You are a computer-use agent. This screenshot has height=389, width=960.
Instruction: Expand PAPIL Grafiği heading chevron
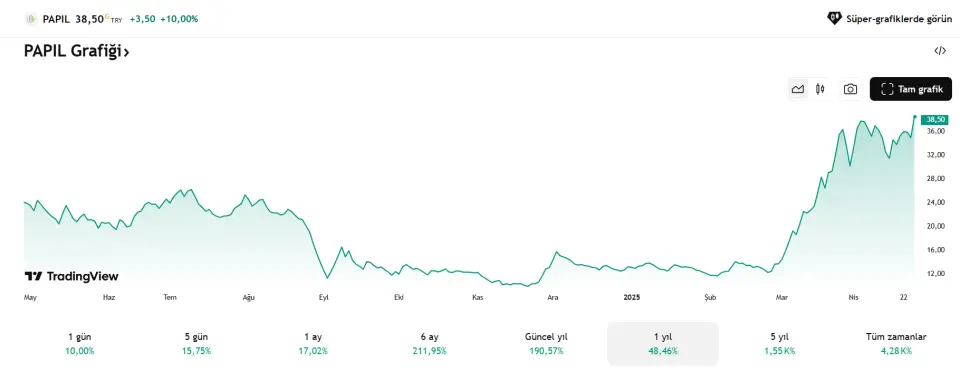(x=127, y=53)
